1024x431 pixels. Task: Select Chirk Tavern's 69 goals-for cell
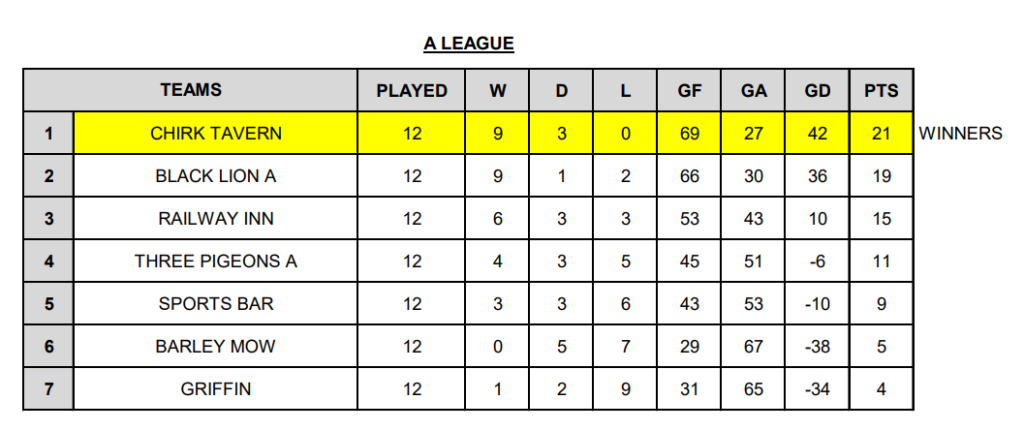pos(690,133)
